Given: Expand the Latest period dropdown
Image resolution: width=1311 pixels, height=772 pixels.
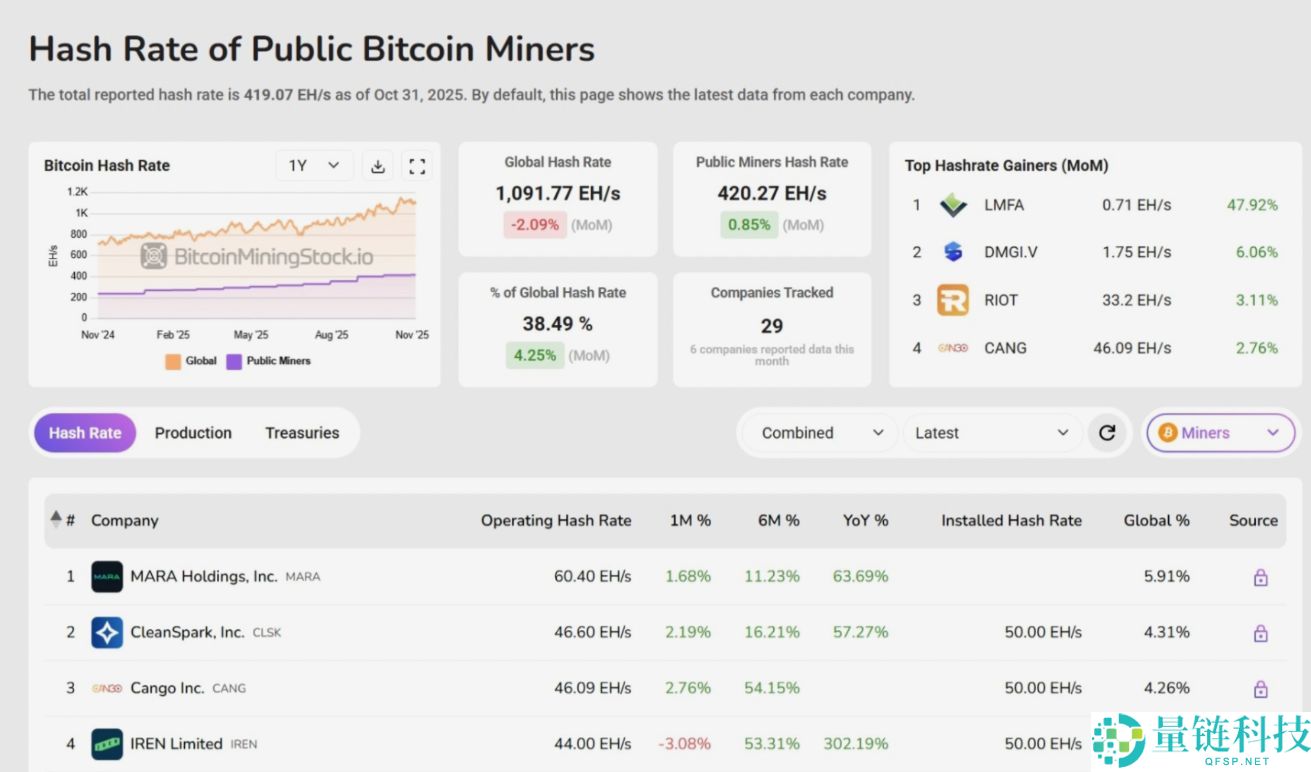Looking at the screenshot, I should (991, 433).
